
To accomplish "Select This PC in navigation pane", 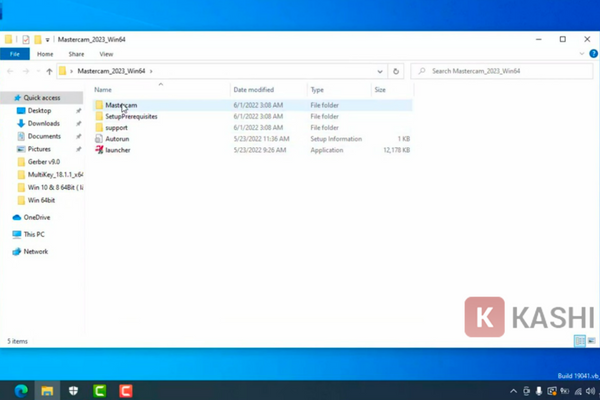I will click(35, 234).
